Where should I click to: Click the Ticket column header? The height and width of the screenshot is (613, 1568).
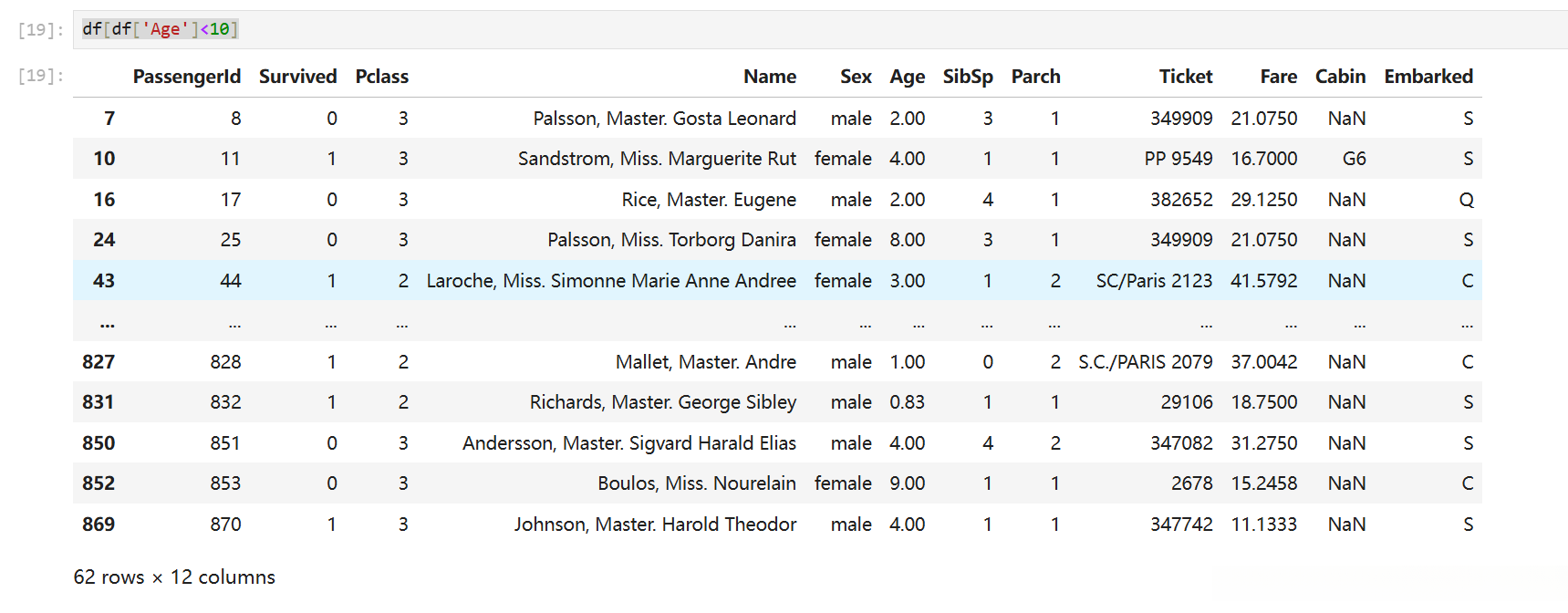coord(1185,77)
